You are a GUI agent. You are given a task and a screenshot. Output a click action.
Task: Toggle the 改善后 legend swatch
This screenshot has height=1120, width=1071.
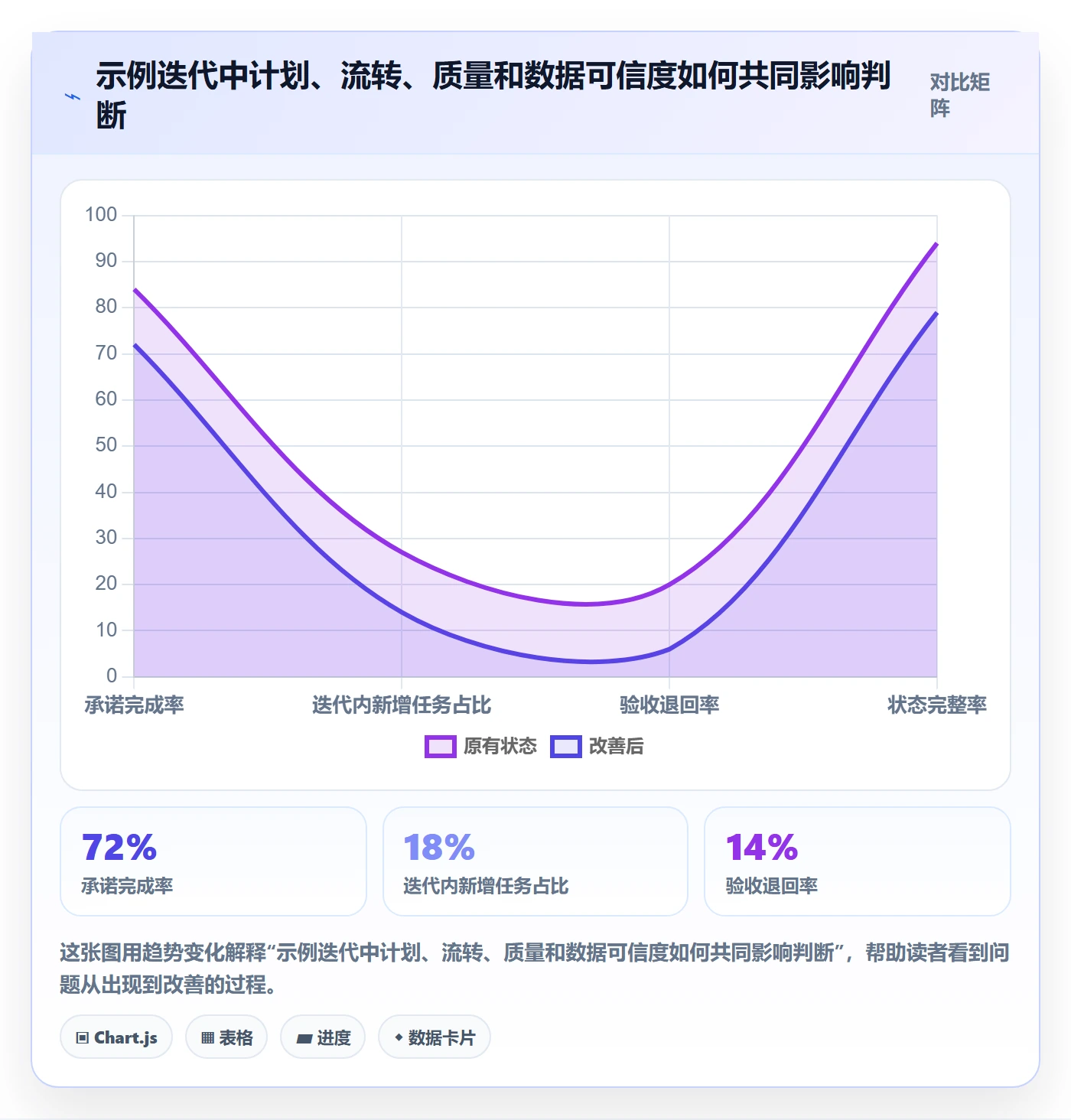(x=566, y=747)
